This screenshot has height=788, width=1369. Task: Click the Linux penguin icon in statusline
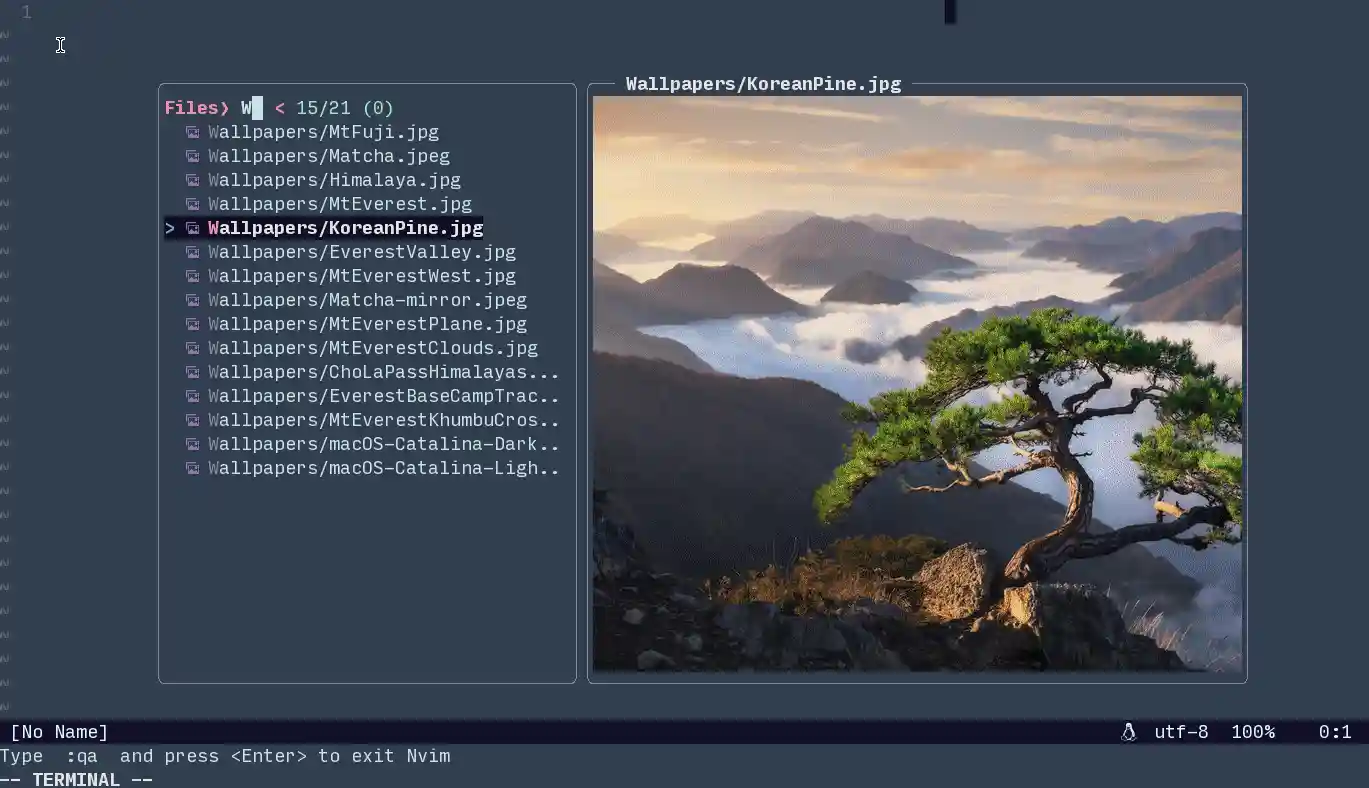coord(1129,732)
